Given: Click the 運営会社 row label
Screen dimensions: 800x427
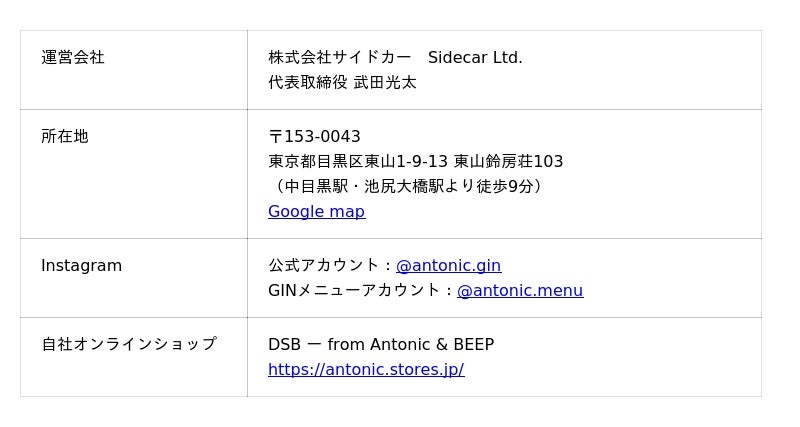Looking at the screenshot, I should click(x=73, y=58).
